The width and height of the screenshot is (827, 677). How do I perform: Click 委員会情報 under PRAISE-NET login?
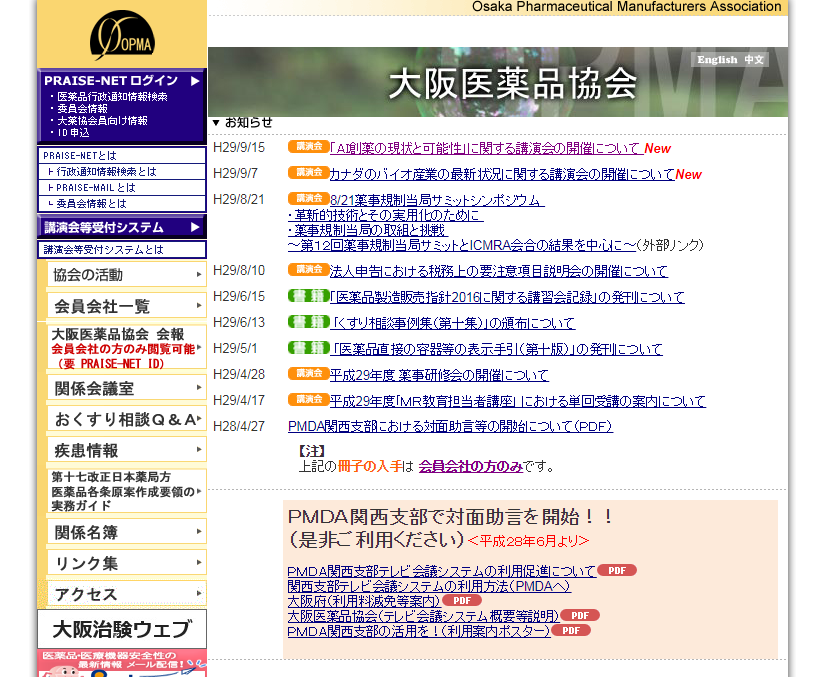(82, 109)
